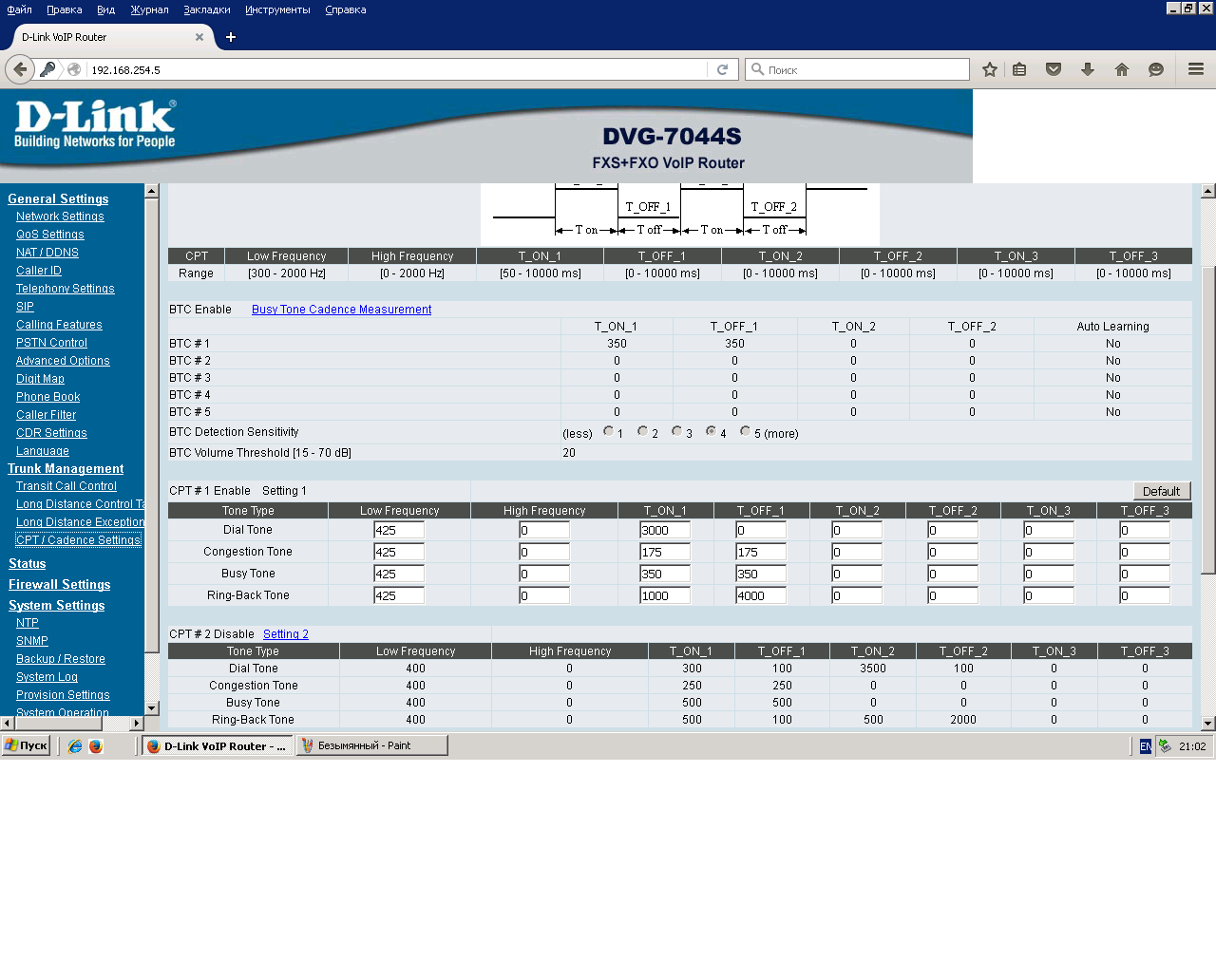1216x980 pixels.
Task: Bookmark this page with the star icon
Action: [x=990, y=69]
